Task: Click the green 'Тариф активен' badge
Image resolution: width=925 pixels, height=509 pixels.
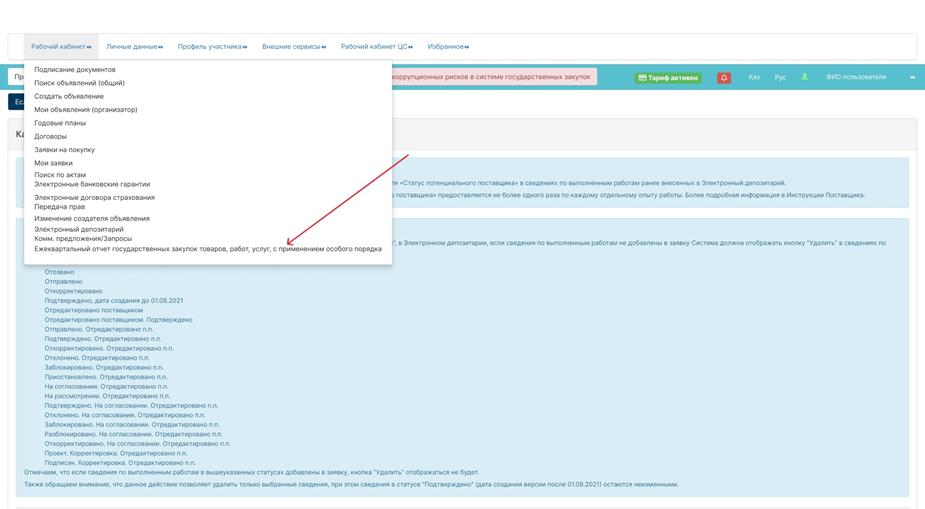Action: pyautogui.click(x=668, y=78)
